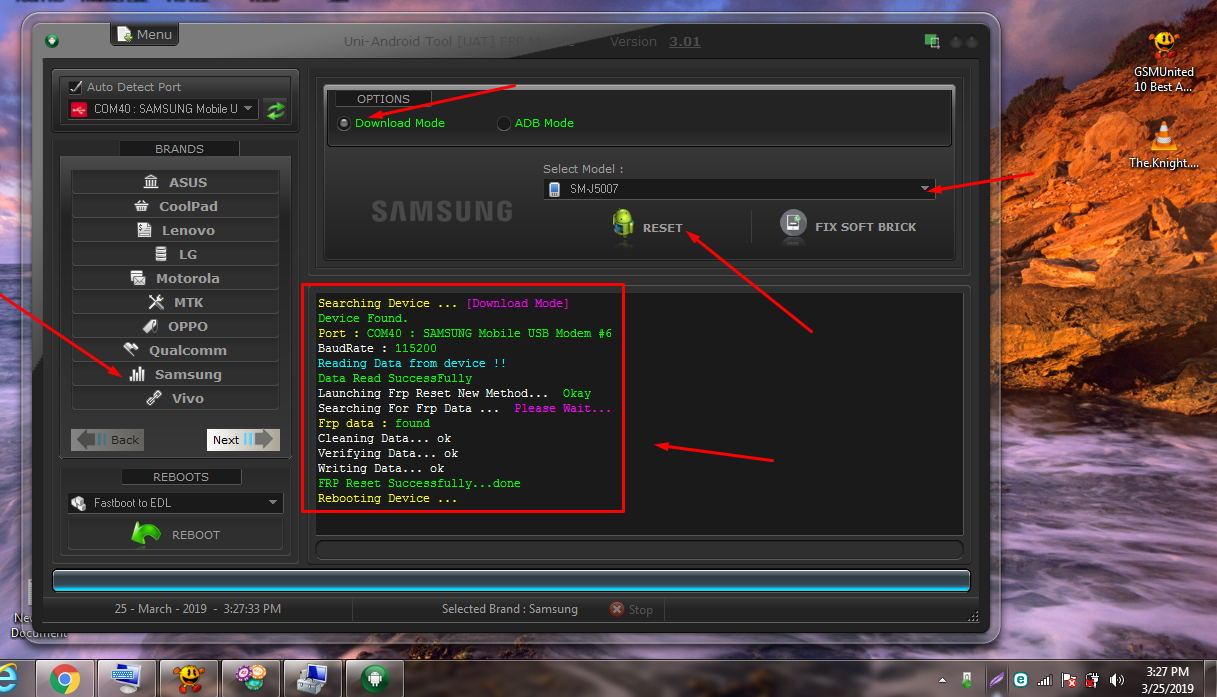Show hidden tray icons arrow
The width and height of the screenshot is (1217, 697).
click(942, 679)
